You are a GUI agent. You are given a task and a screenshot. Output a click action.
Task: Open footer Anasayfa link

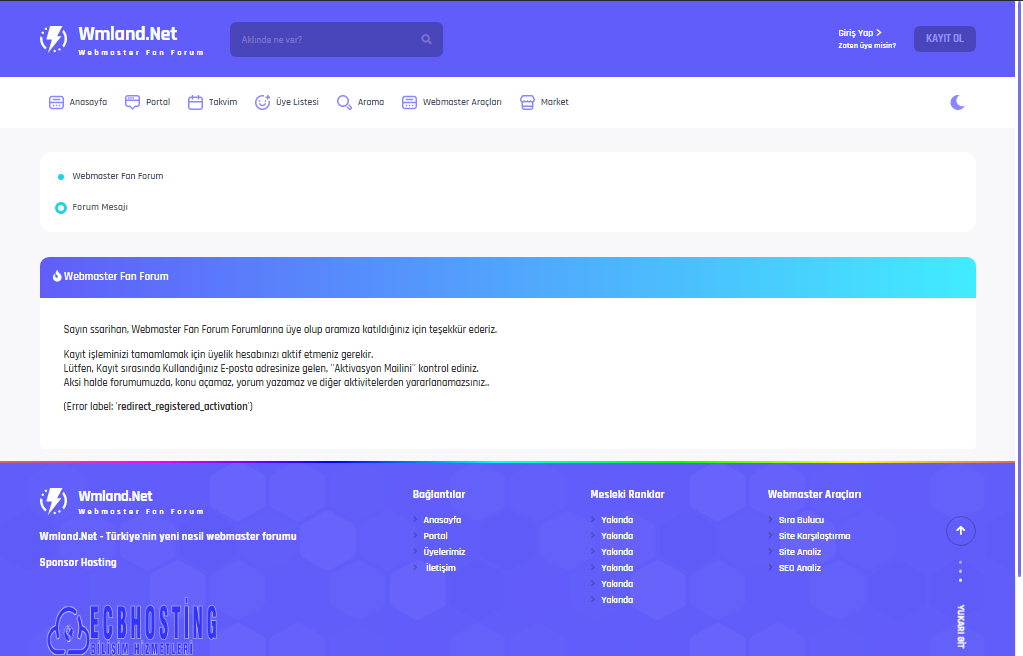(442, 520)
